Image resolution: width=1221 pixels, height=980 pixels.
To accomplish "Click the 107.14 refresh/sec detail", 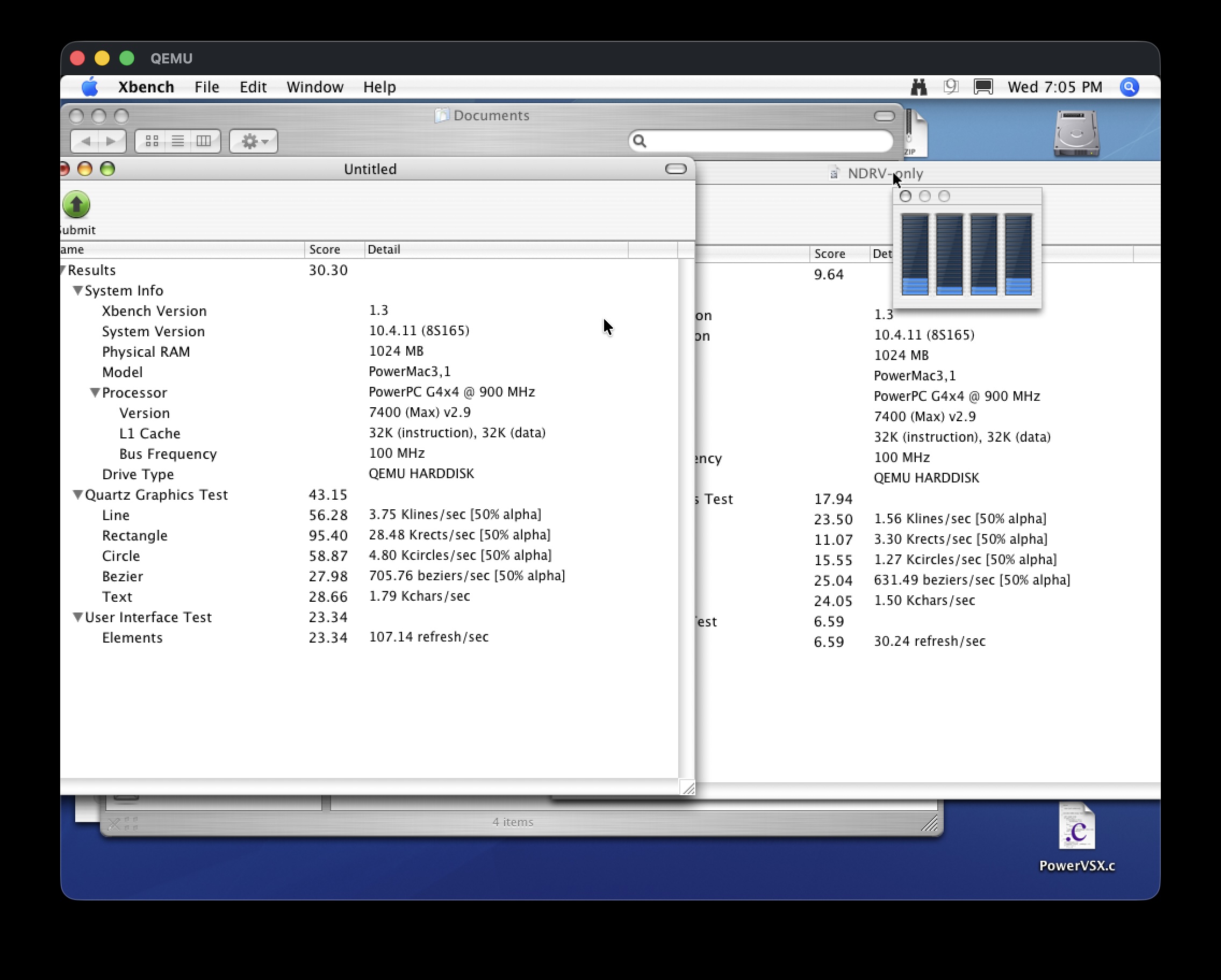I will point(429,637).
